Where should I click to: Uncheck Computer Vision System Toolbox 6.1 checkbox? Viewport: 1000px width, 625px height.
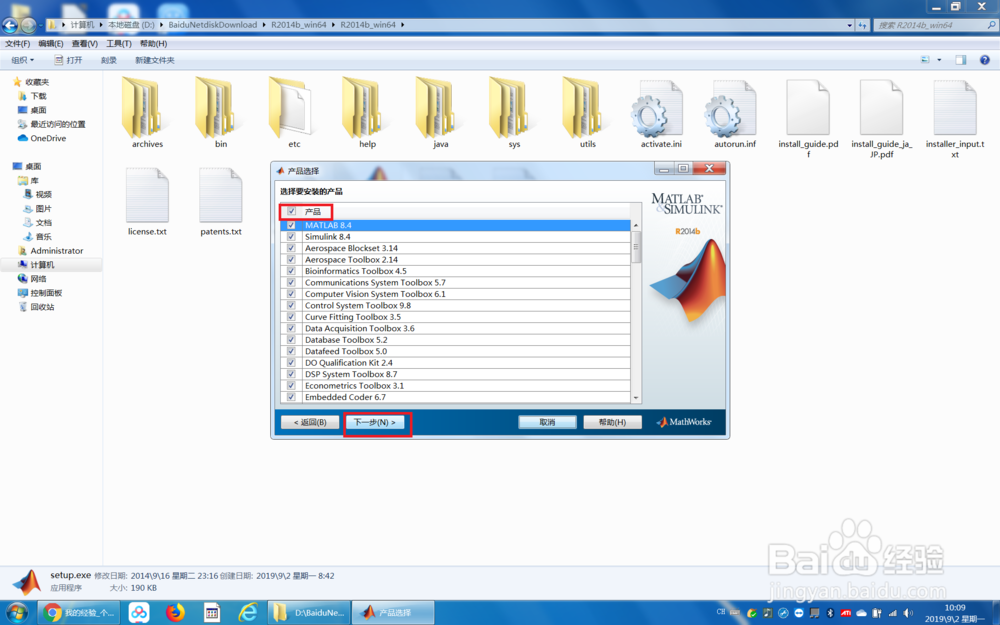click(x=291, y=294)
